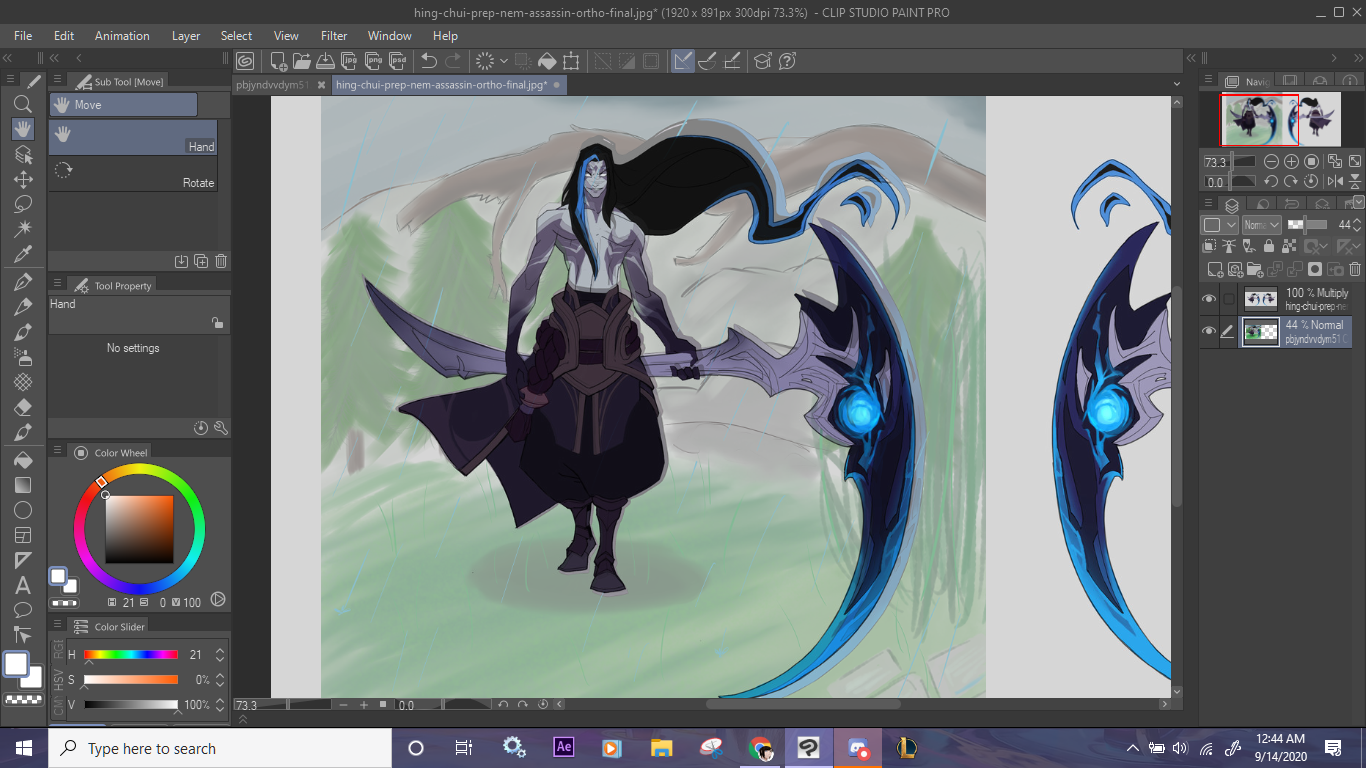Toggle Snap to Ruler in command bar

click(683, 61)
